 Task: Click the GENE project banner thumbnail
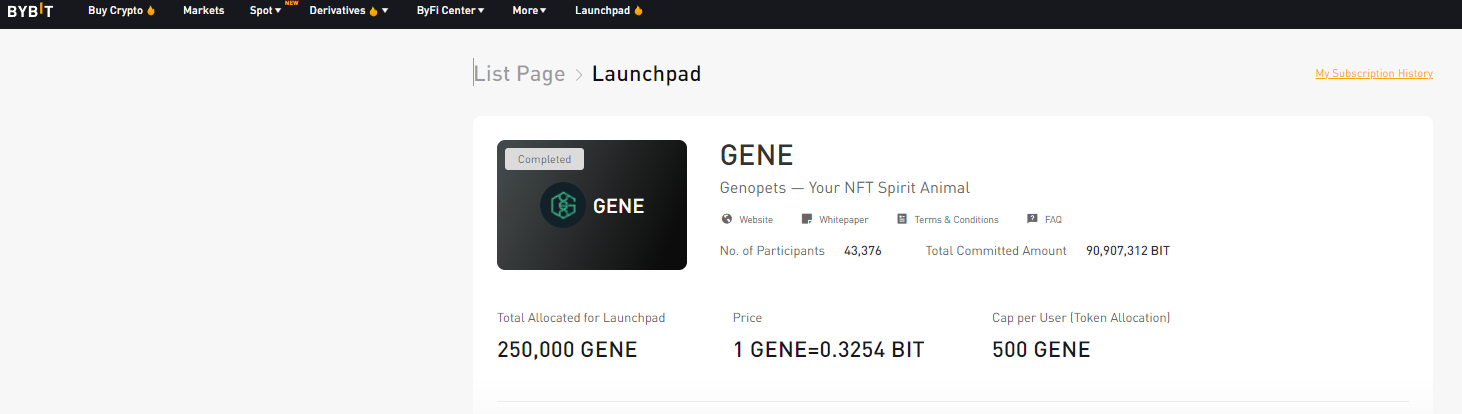click(x=592, y=205)
